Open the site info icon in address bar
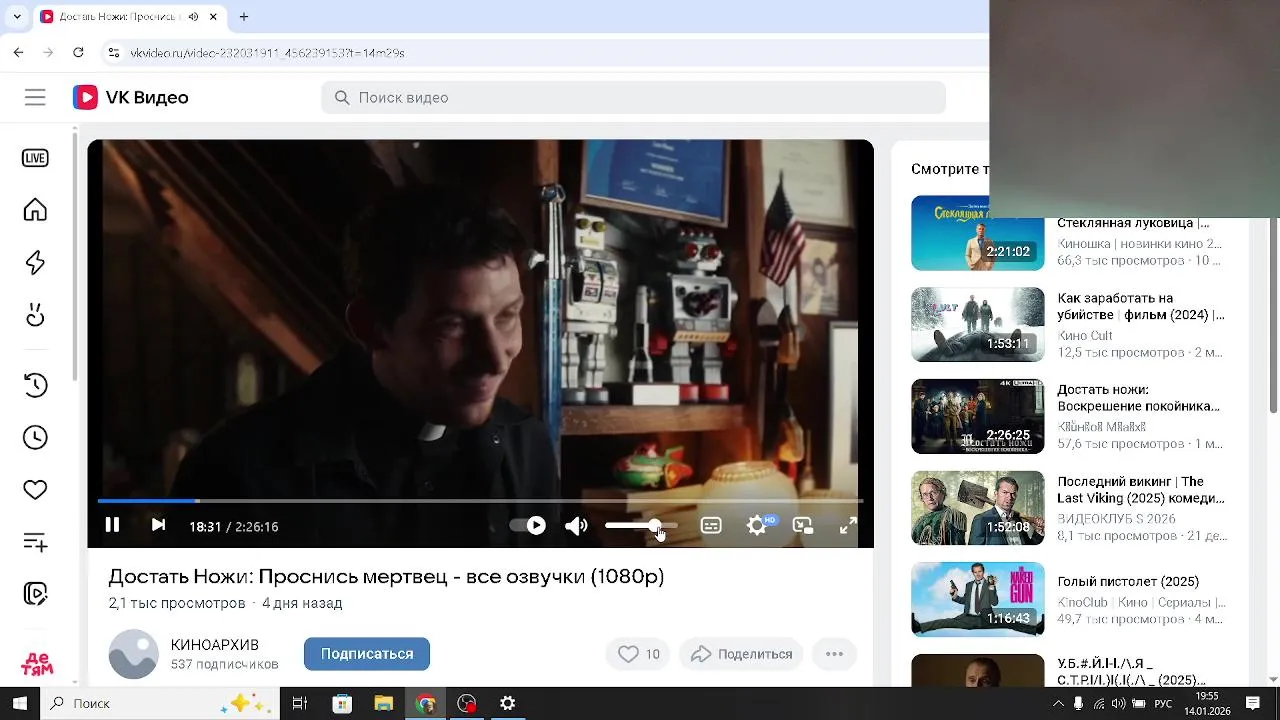 click(113, 52)
